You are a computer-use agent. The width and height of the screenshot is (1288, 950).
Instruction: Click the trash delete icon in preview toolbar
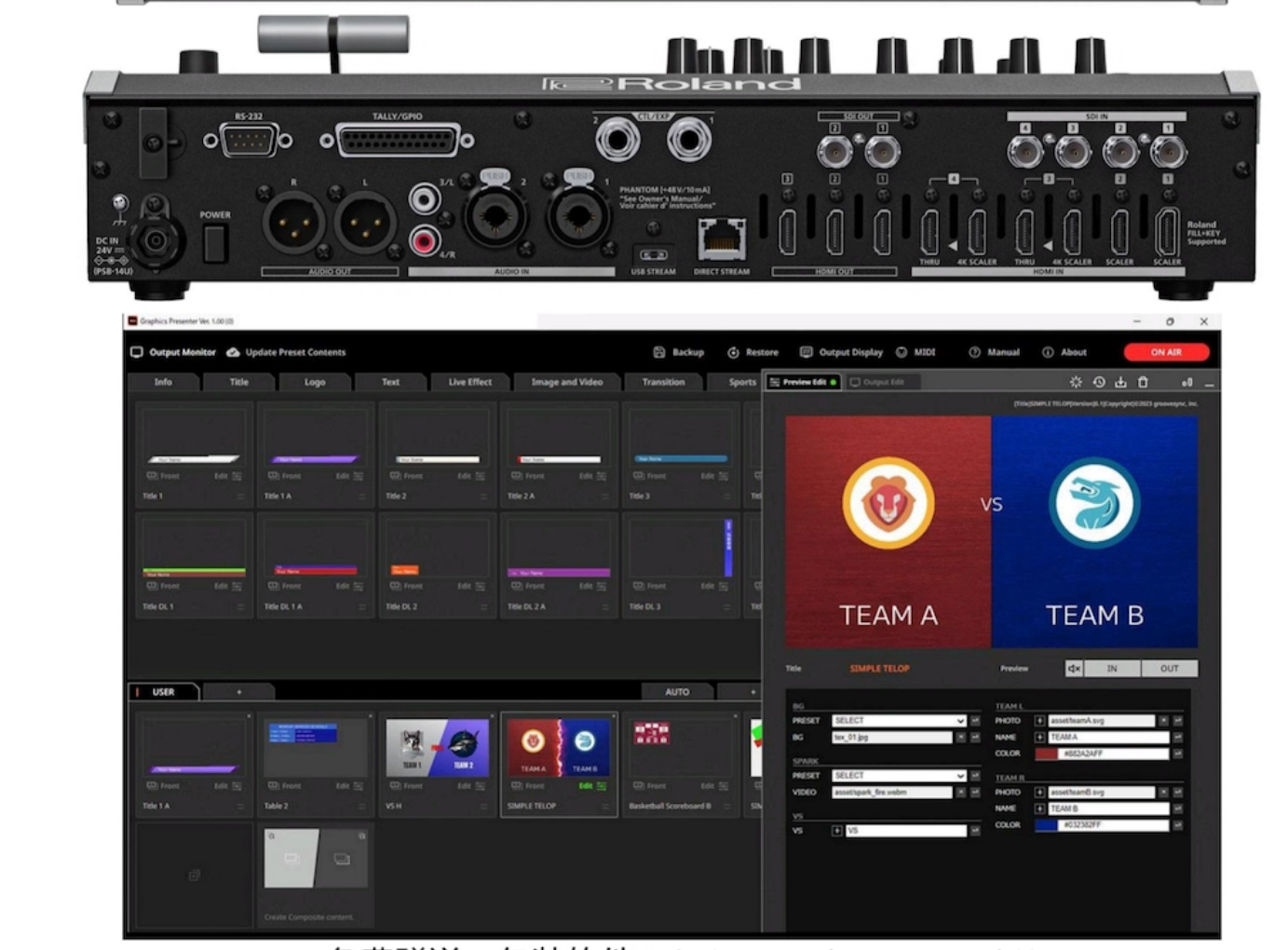coord(1143,382)
